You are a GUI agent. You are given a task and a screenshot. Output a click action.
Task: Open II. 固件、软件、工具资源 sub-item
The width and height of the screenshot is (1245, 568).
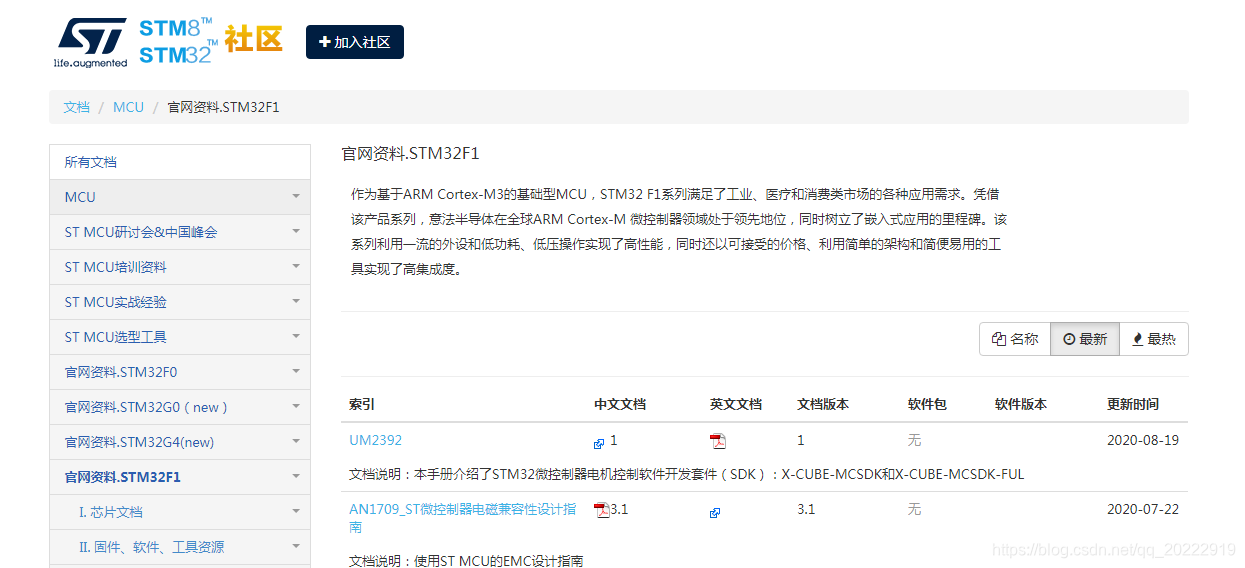pyautogui.click(x=180, y=547)
